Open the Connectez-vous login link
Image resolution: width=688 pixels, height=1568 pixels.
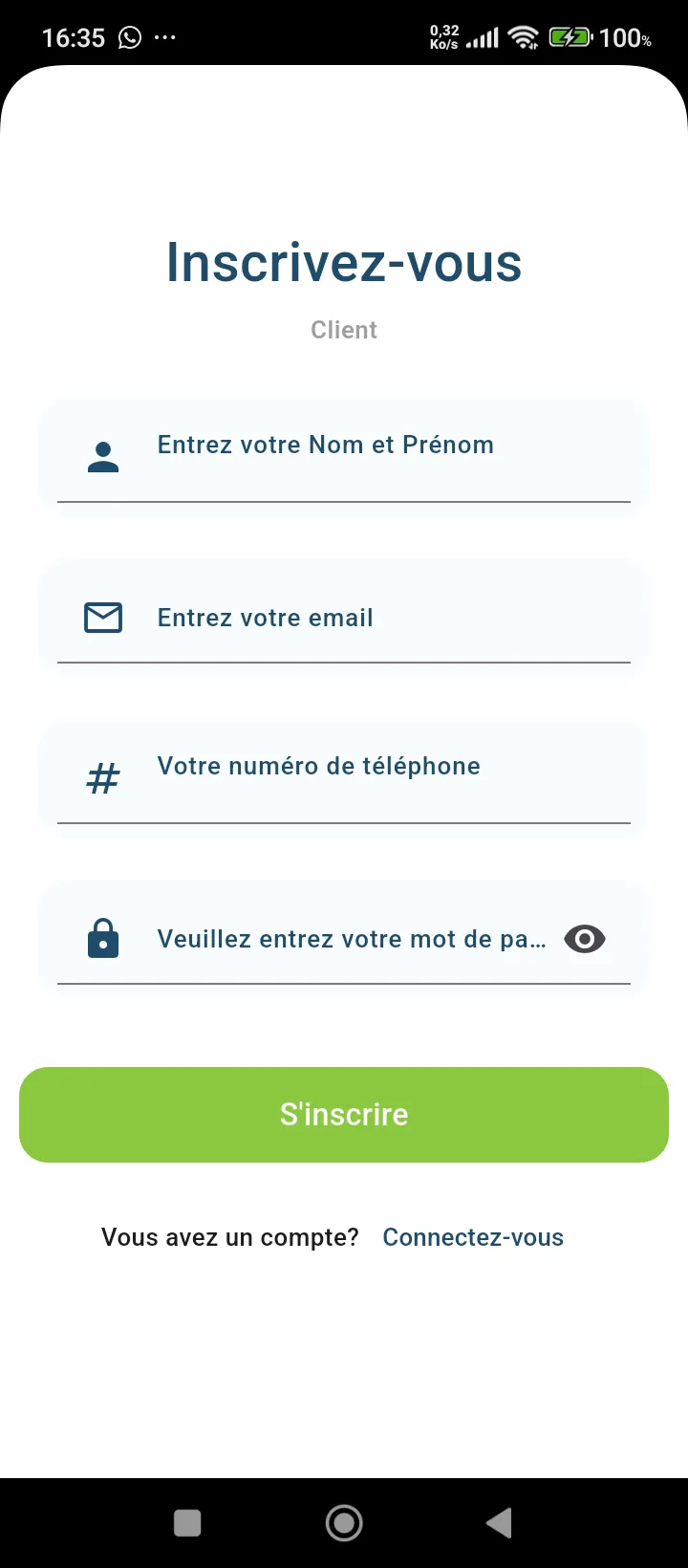pyautogui.click(x=473, y=1237)
